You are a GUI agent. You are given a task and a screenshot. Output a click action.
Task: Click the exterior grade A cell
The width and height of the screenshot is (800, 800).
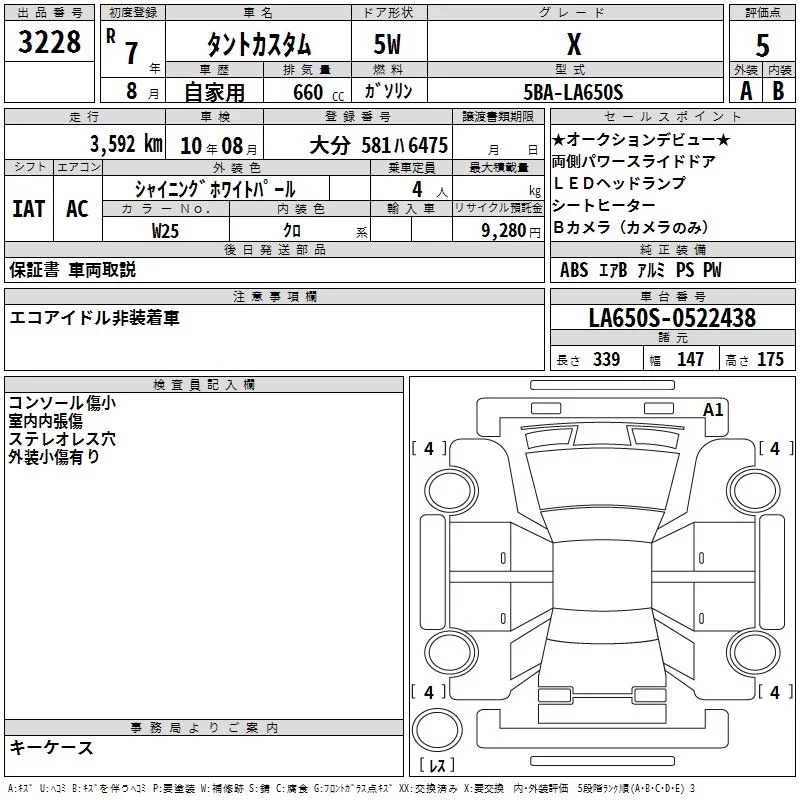[746, 91]
